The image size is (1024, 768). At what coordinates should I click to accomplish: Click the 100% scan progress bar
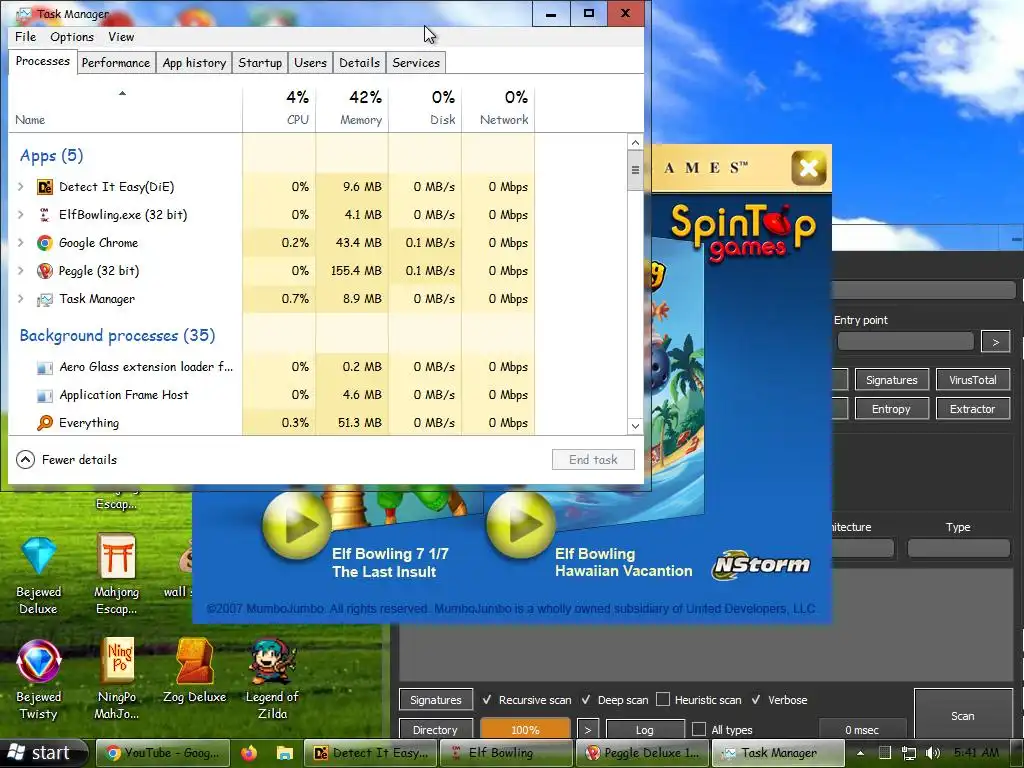(525, 729)
